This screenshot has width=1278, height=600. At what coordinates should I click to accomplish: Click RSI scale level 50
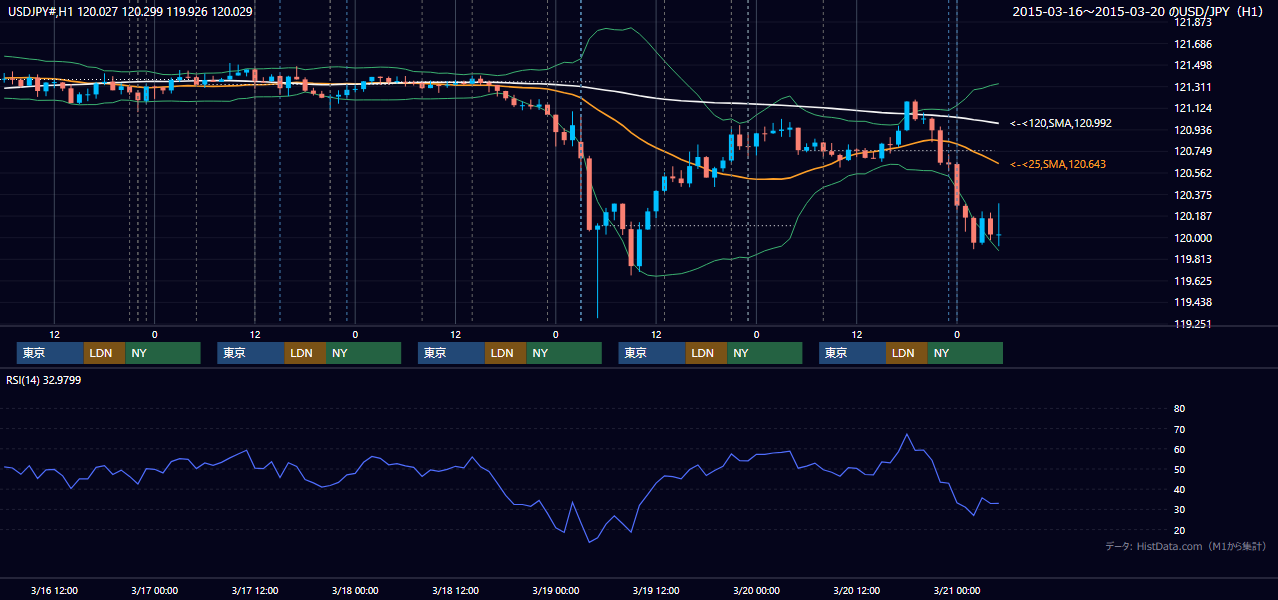(1179, 469)
